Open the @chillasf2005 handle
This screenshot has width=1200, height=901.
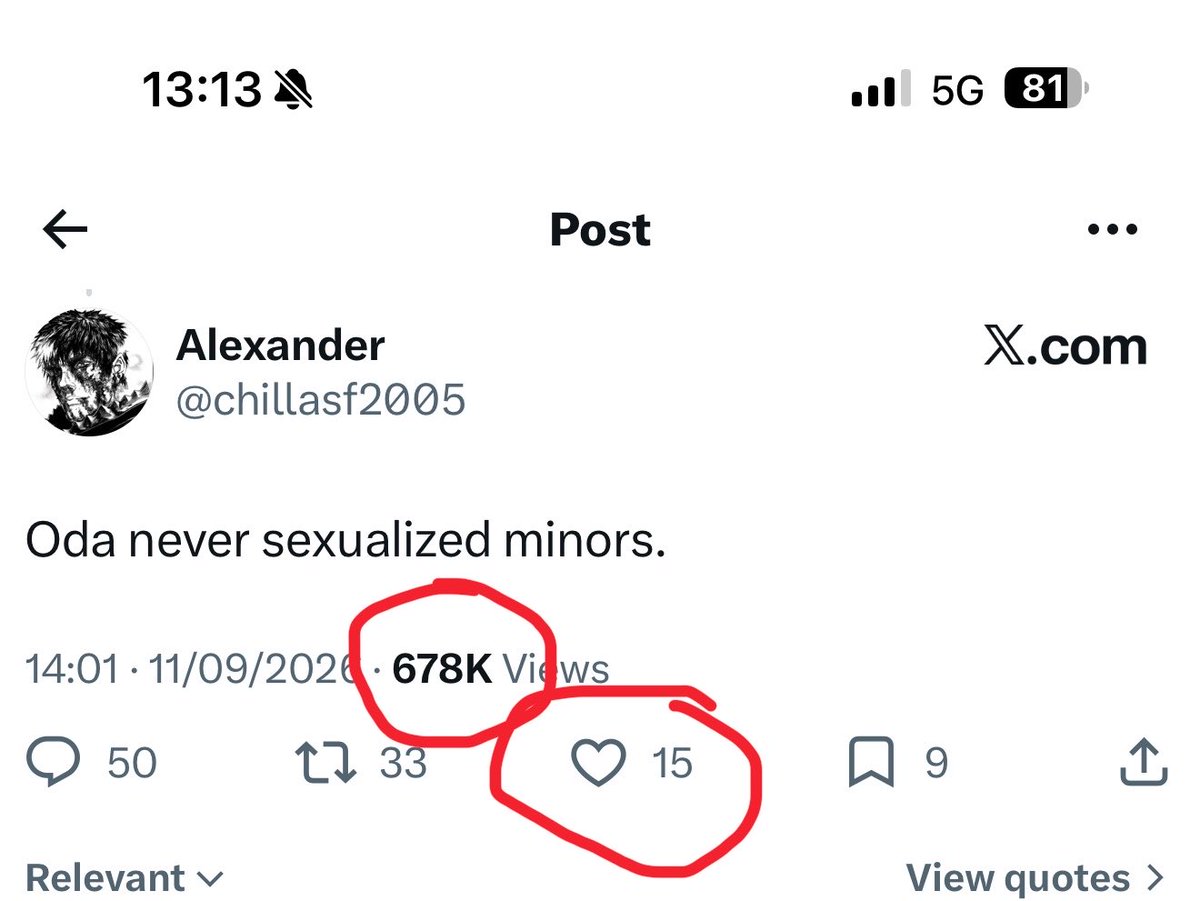click(x=321, y=400)
